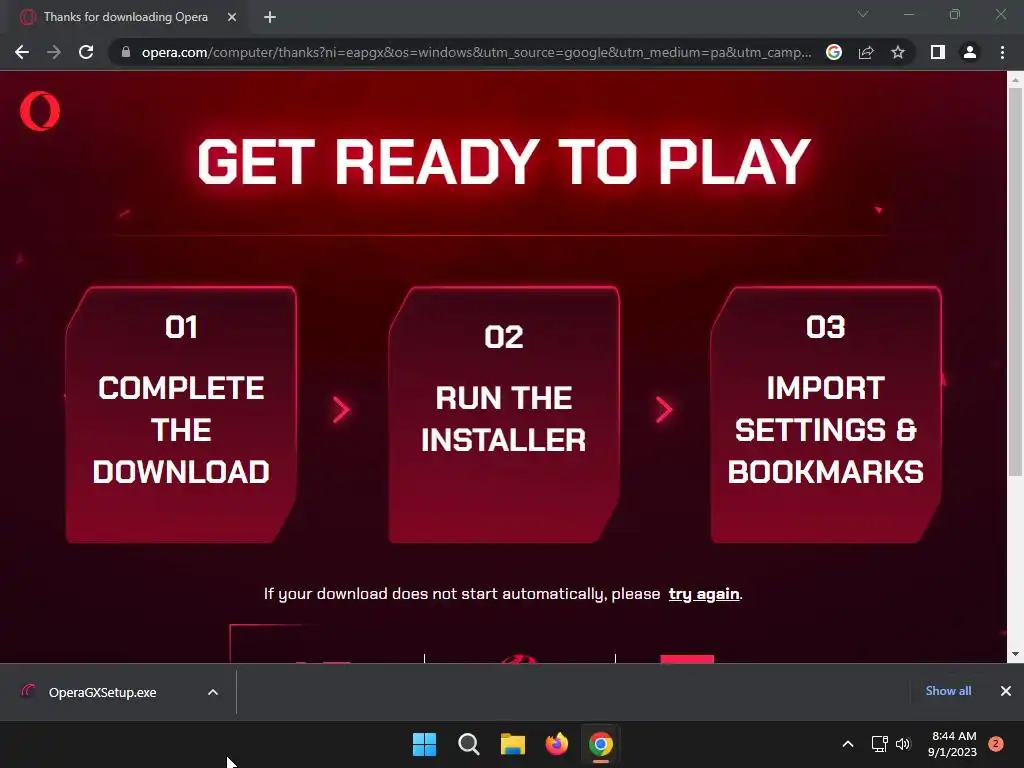Open the network status icon
This screenshot has height=768, width=1024.
[880, 744]
